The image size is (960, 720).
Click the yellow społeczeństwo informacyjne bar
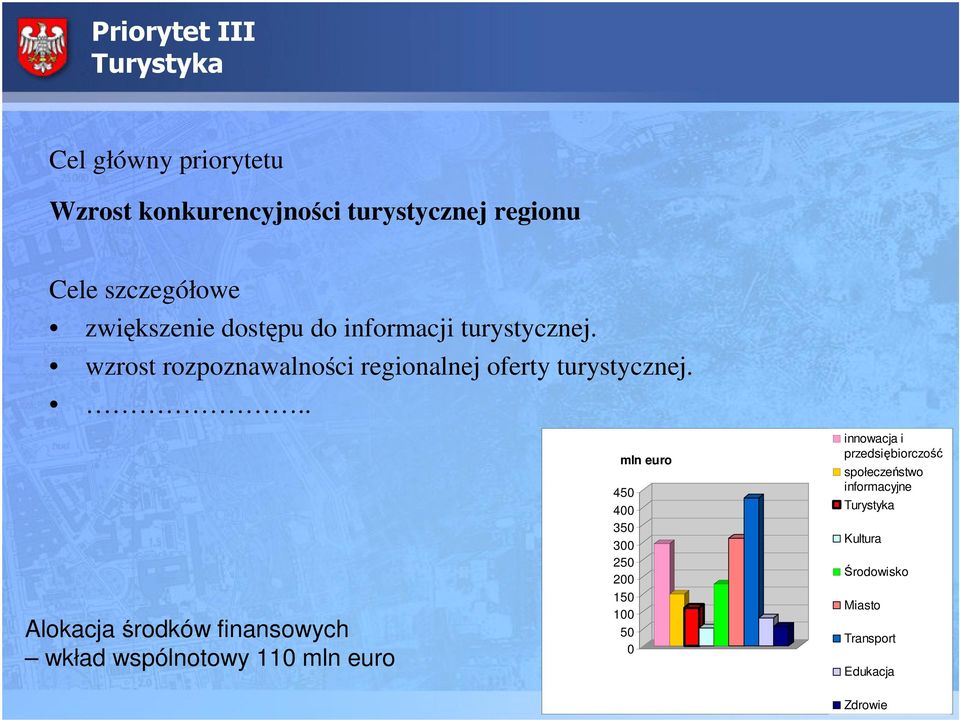coord(678,618)
